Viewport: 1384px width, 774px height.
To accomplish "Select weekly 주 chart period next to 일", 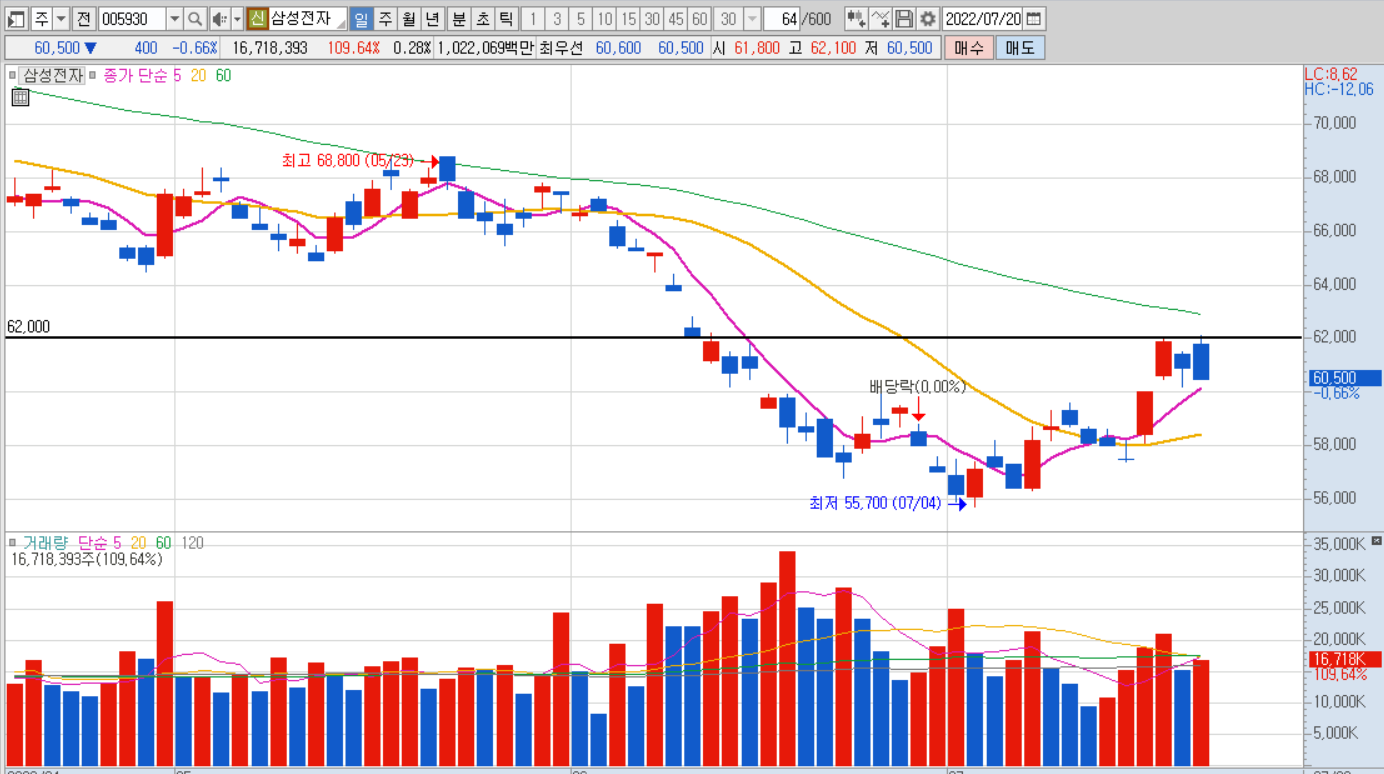I will 385,19.
